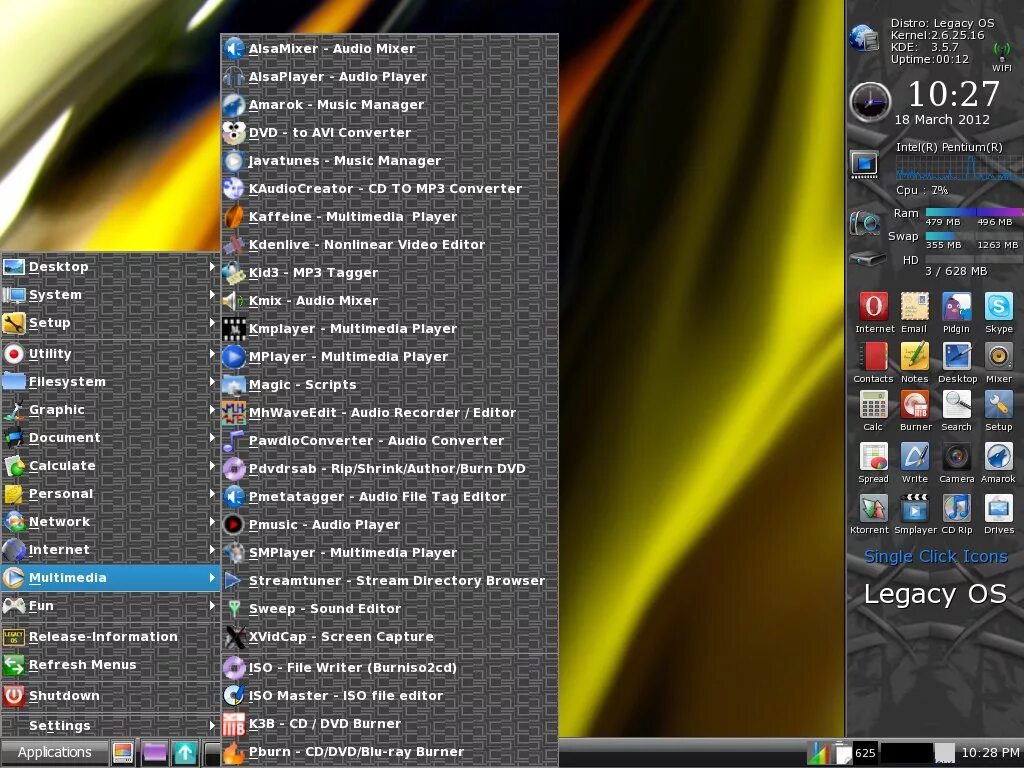This screenshot has height=768, width=1024.
Task: Open Release-Information menu entry
Action: tap(110, 637)
